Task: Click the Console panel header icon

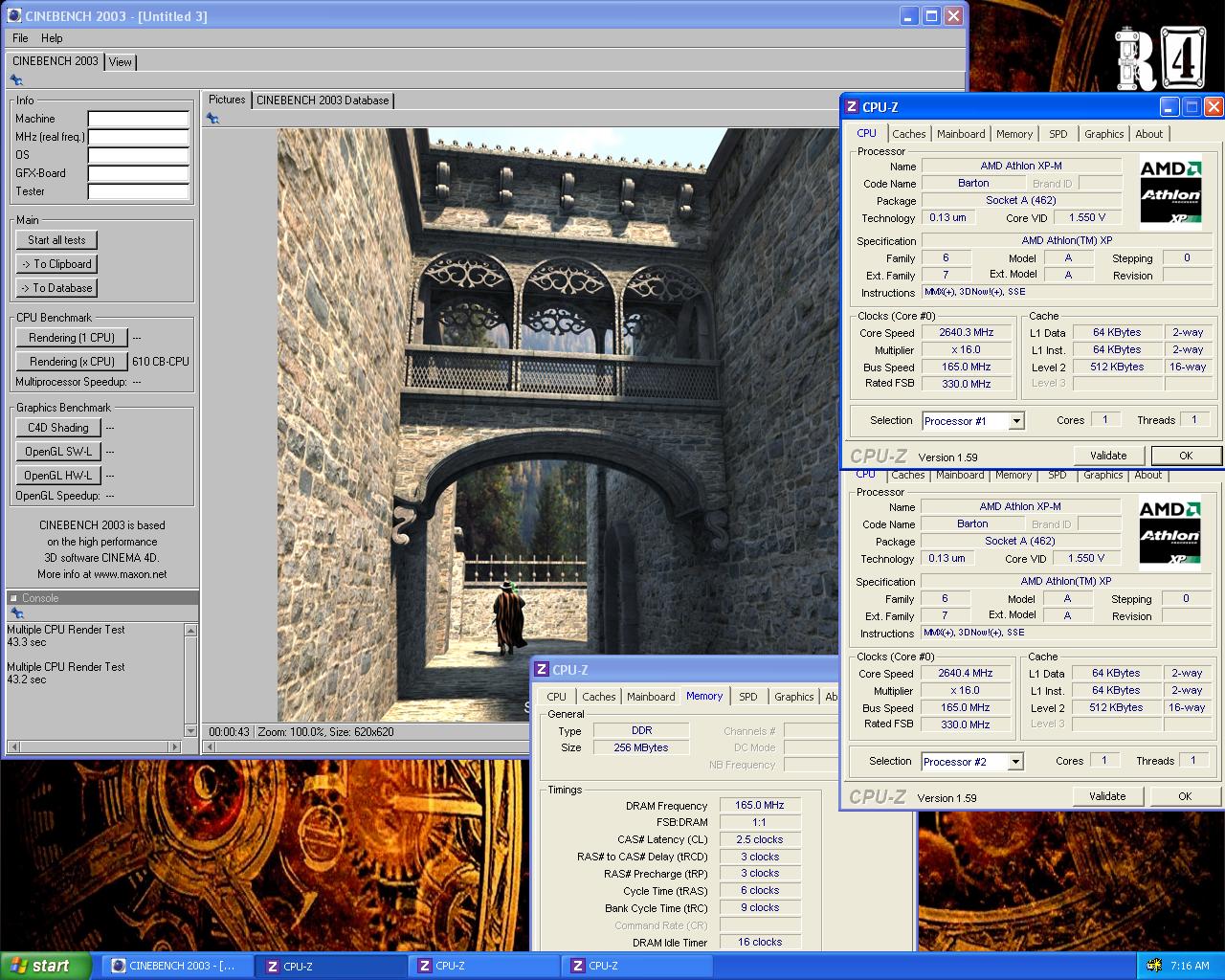Action: (x=14, y=598)
